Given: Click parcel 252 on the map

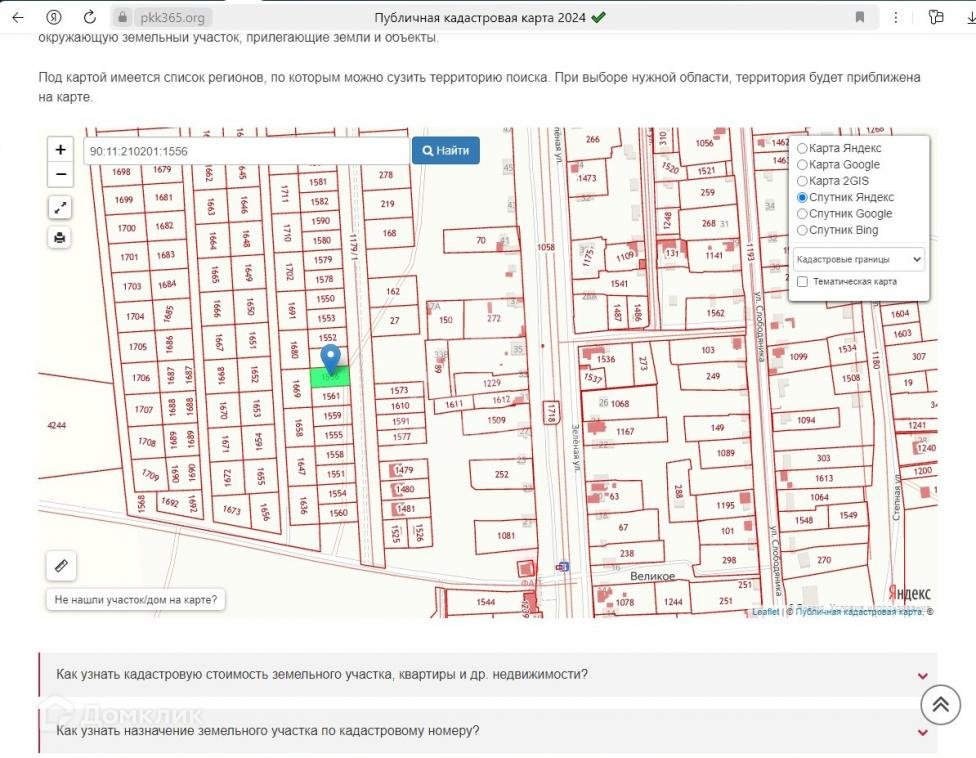Looking at the screenshot, I should point(502,474).
